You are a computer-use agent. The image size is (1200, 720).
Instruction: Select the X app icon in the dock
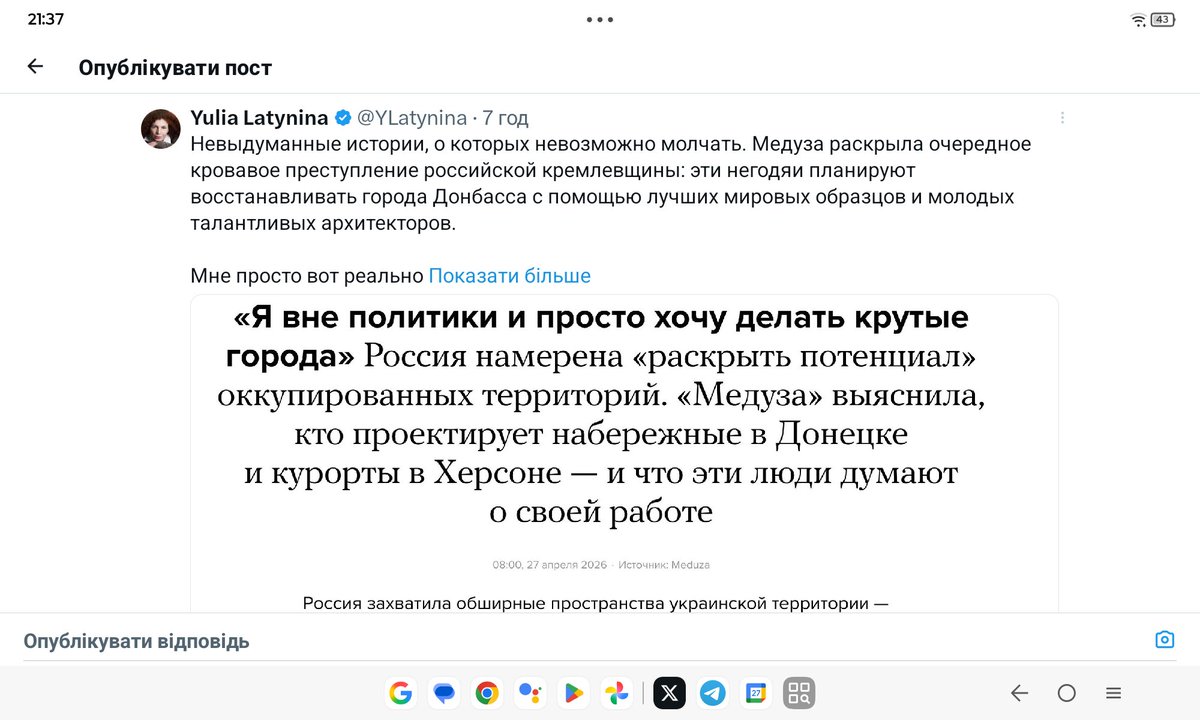point(669,693)
